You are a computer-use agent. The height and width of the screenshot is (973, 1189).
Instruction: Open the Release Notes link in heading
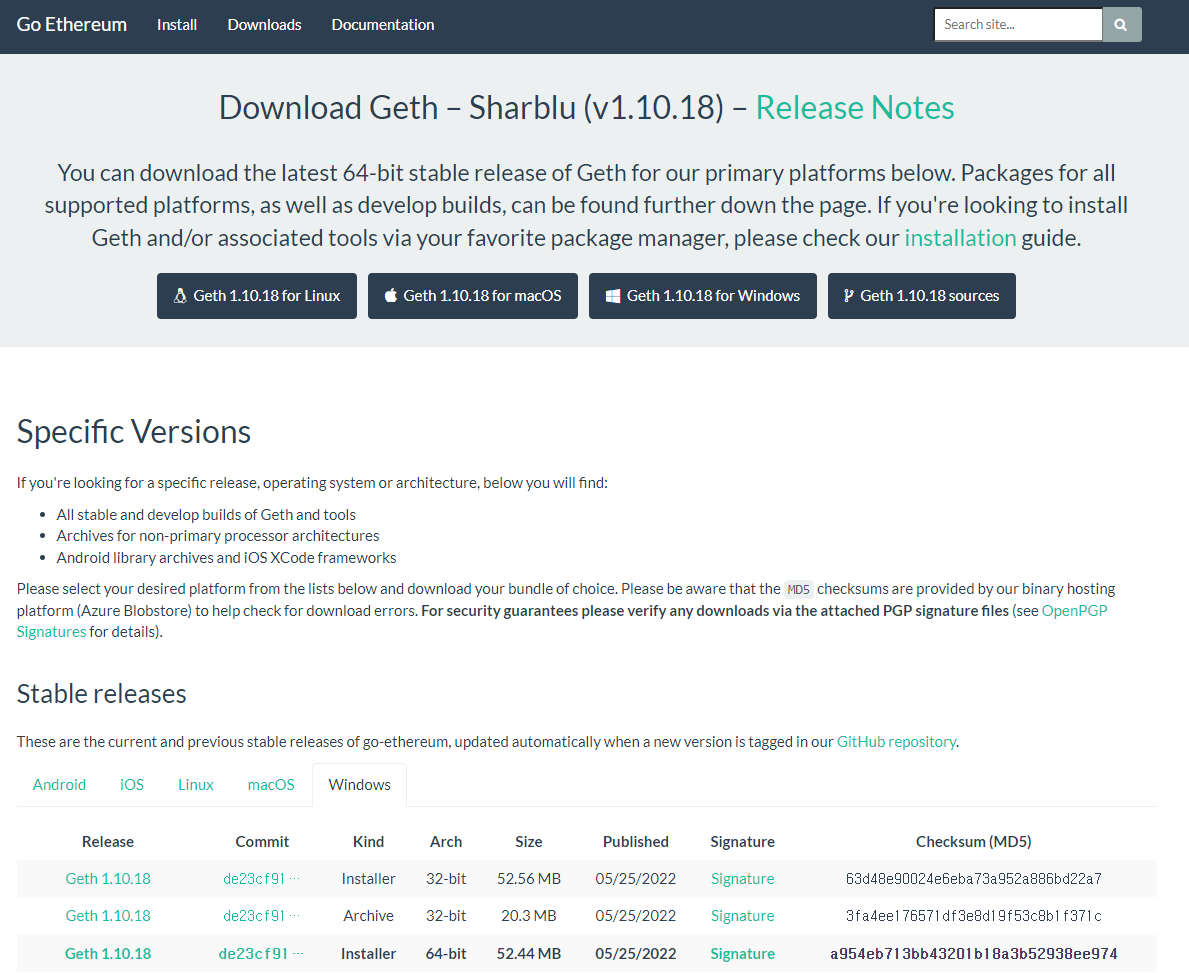pos(855,108)
